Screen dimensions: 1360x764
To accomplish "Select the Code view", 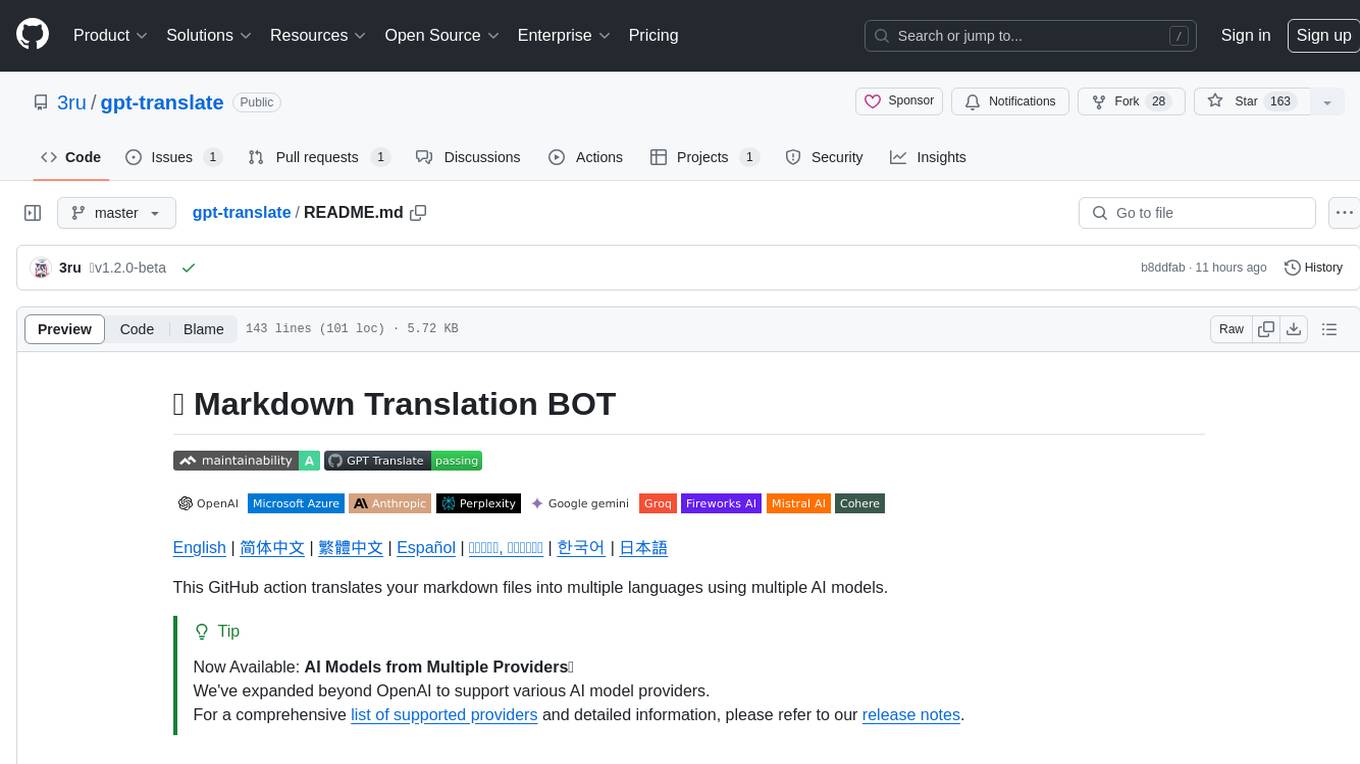I will click(137, 329).
